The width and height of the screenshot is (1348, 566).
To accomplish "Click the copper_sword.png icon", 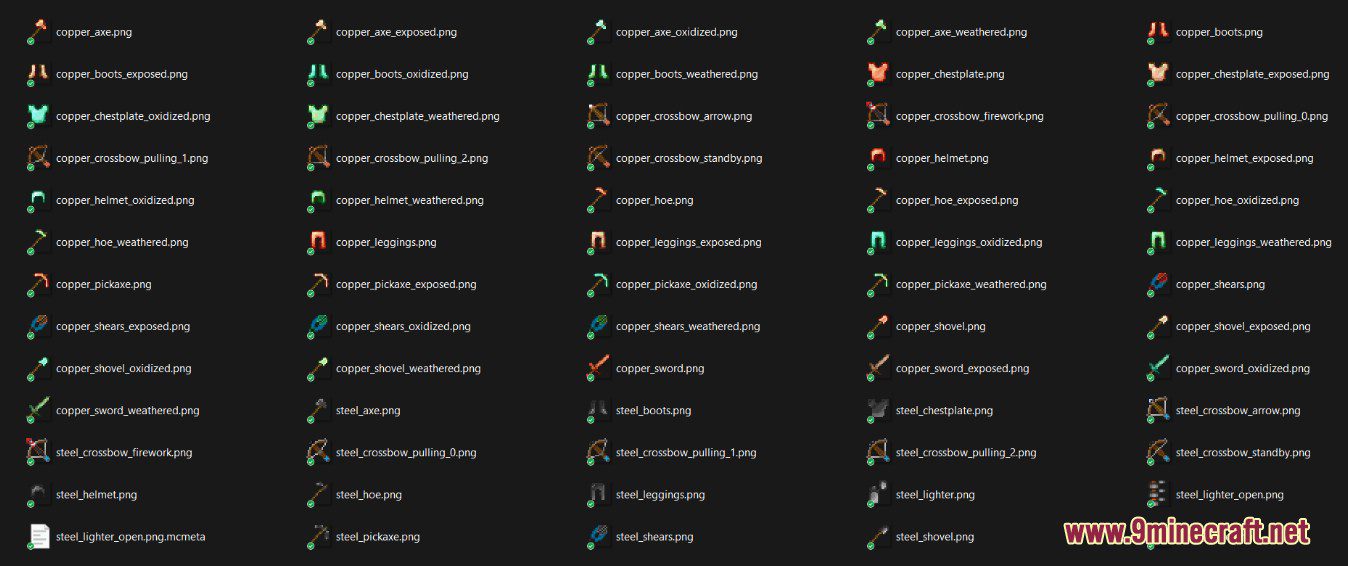I will (x=598, y=368).
